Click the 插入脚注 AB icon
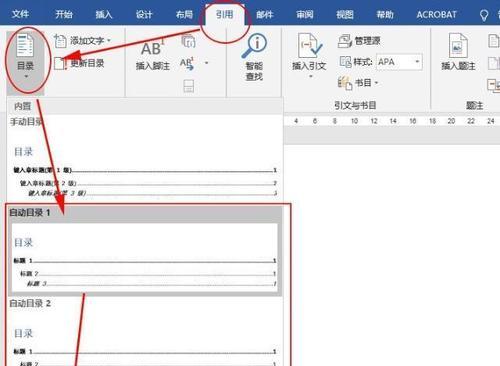 [153, 49]
